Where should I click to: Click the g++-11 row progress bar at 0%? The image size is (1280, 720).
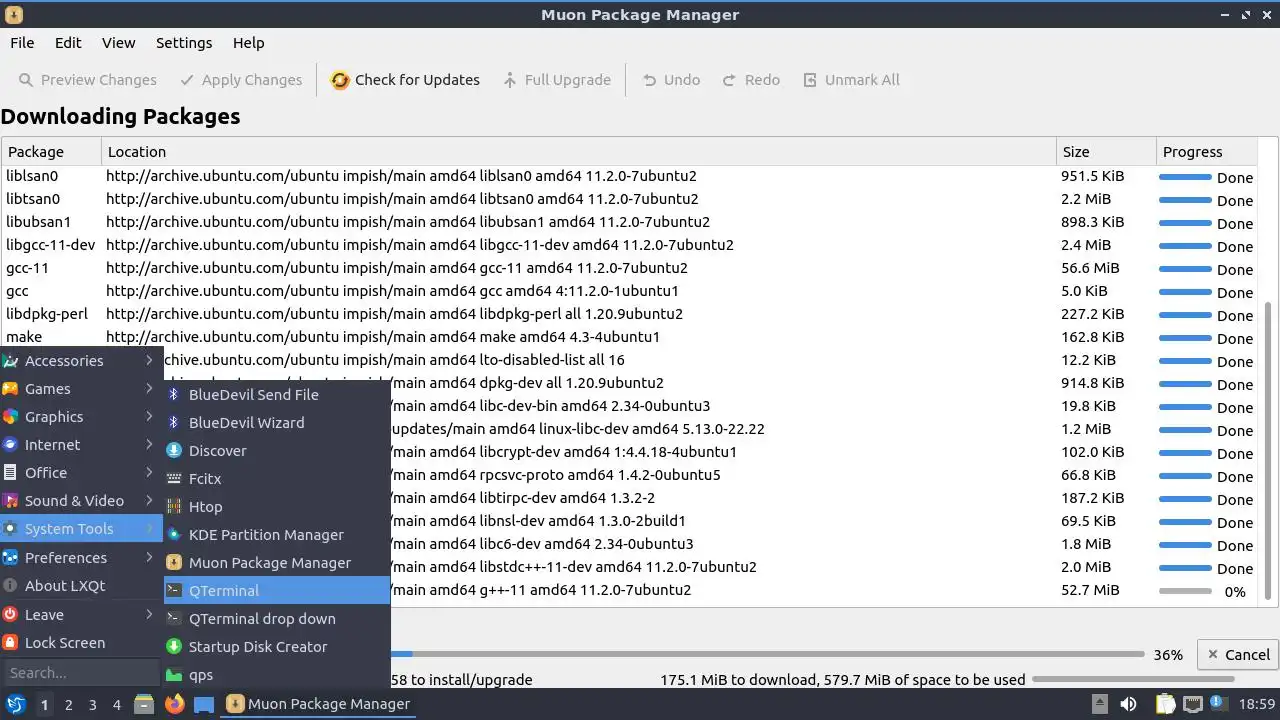[x=1185, y=591]
